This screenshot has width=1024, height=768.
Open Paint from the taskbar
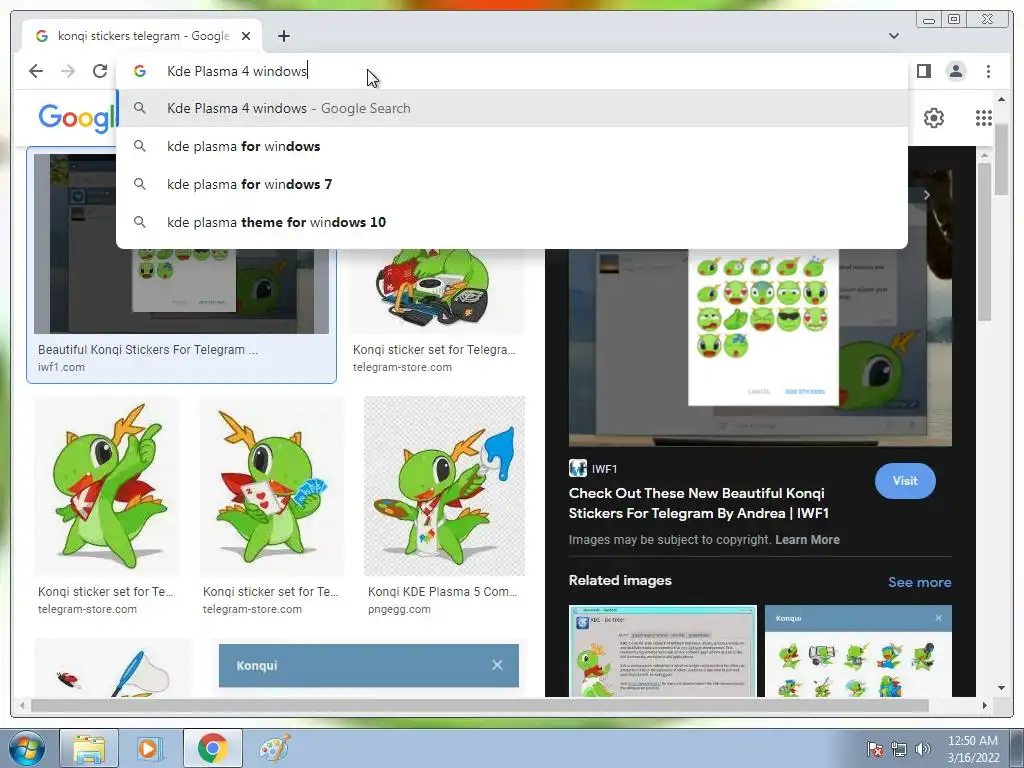click(274, 748)
